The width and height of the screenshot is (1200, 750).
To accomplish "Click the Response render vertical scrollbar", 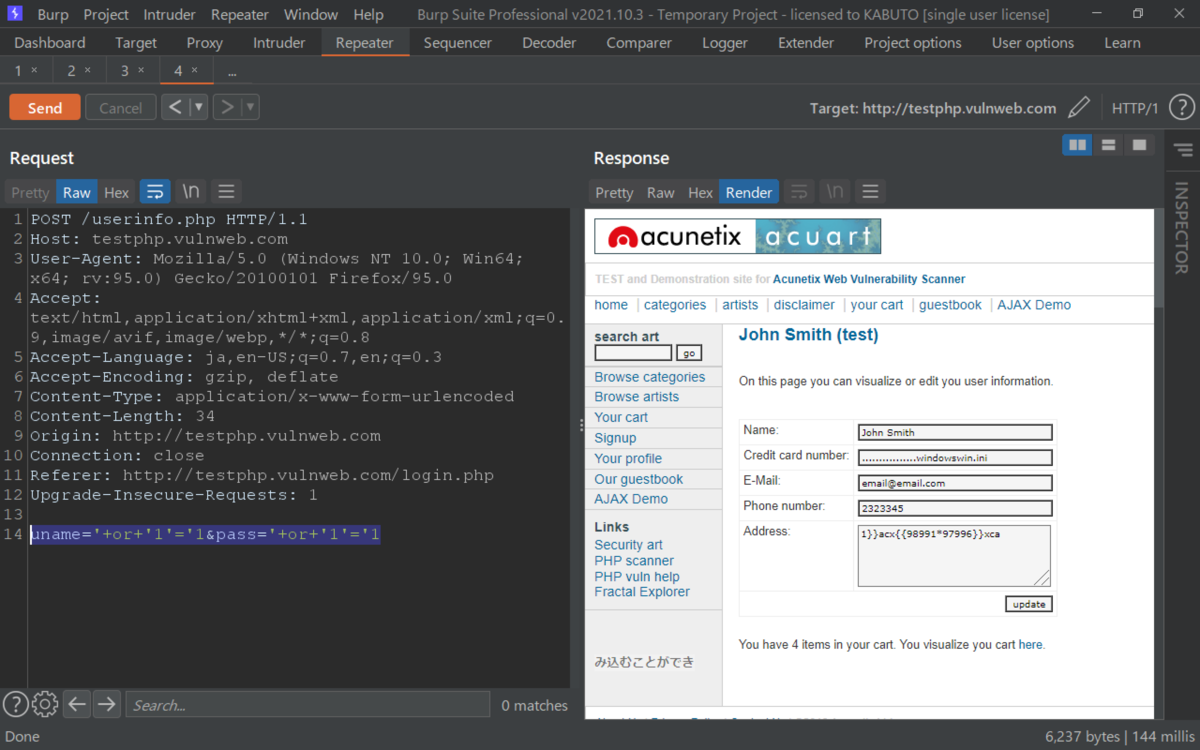I will tap(1159, 462).
